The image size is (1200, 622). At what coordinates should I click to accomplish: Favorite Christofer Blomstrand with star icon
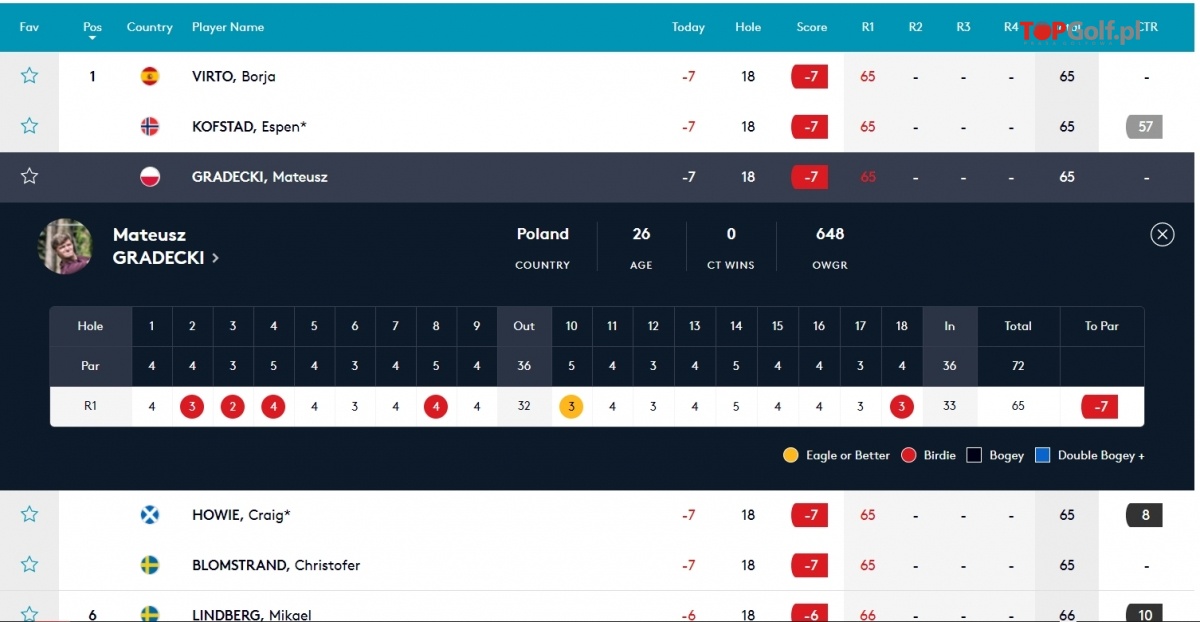pos(29,565)
